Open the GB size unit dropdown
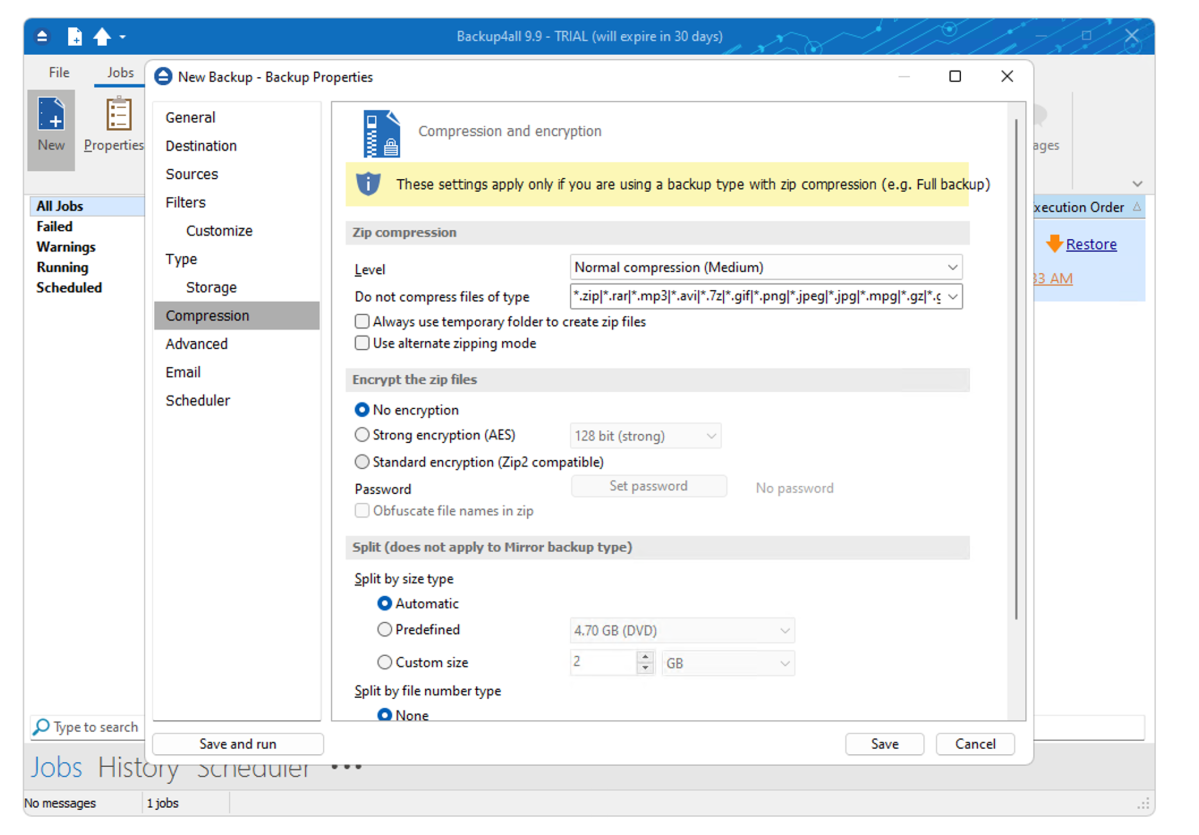Screen dimensions: 1199x835 [728, 663]
